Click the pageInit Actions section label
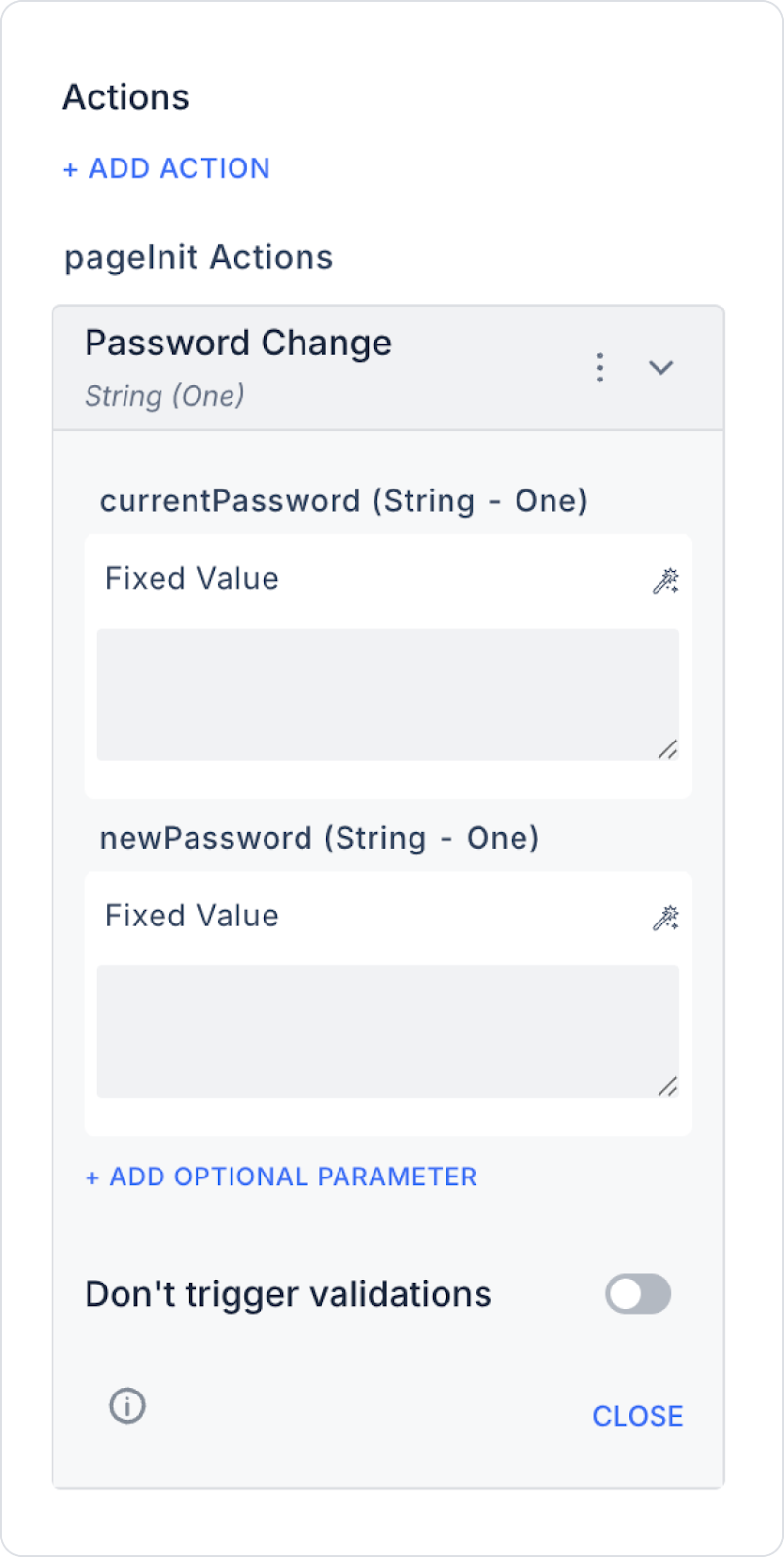 tap(198, 257)
